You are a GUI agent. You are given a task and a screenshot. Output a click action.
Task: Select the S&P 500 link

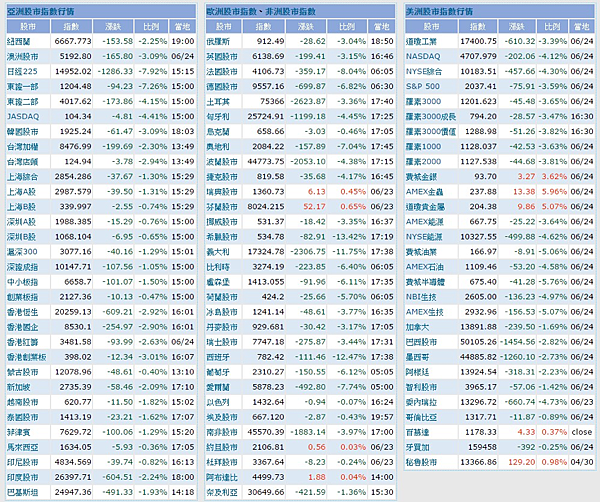(x=423, y=86)
